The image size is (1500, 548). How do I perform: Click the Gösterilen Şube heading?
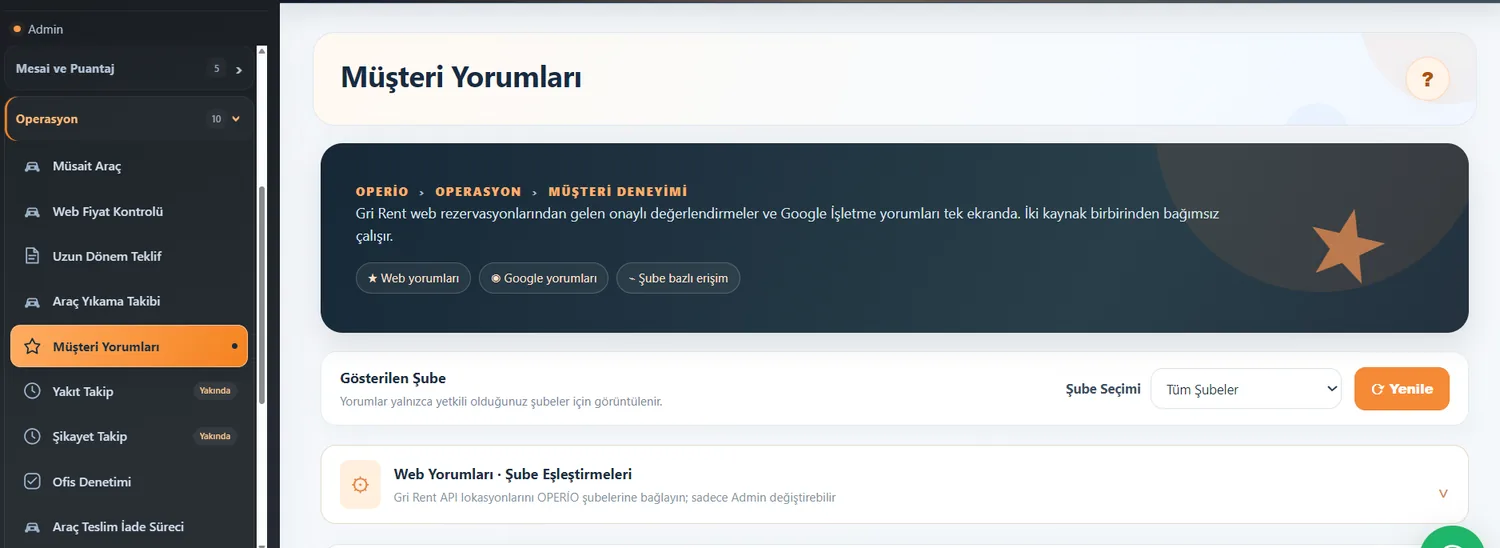pyautogui.click(x=393, y=378)
